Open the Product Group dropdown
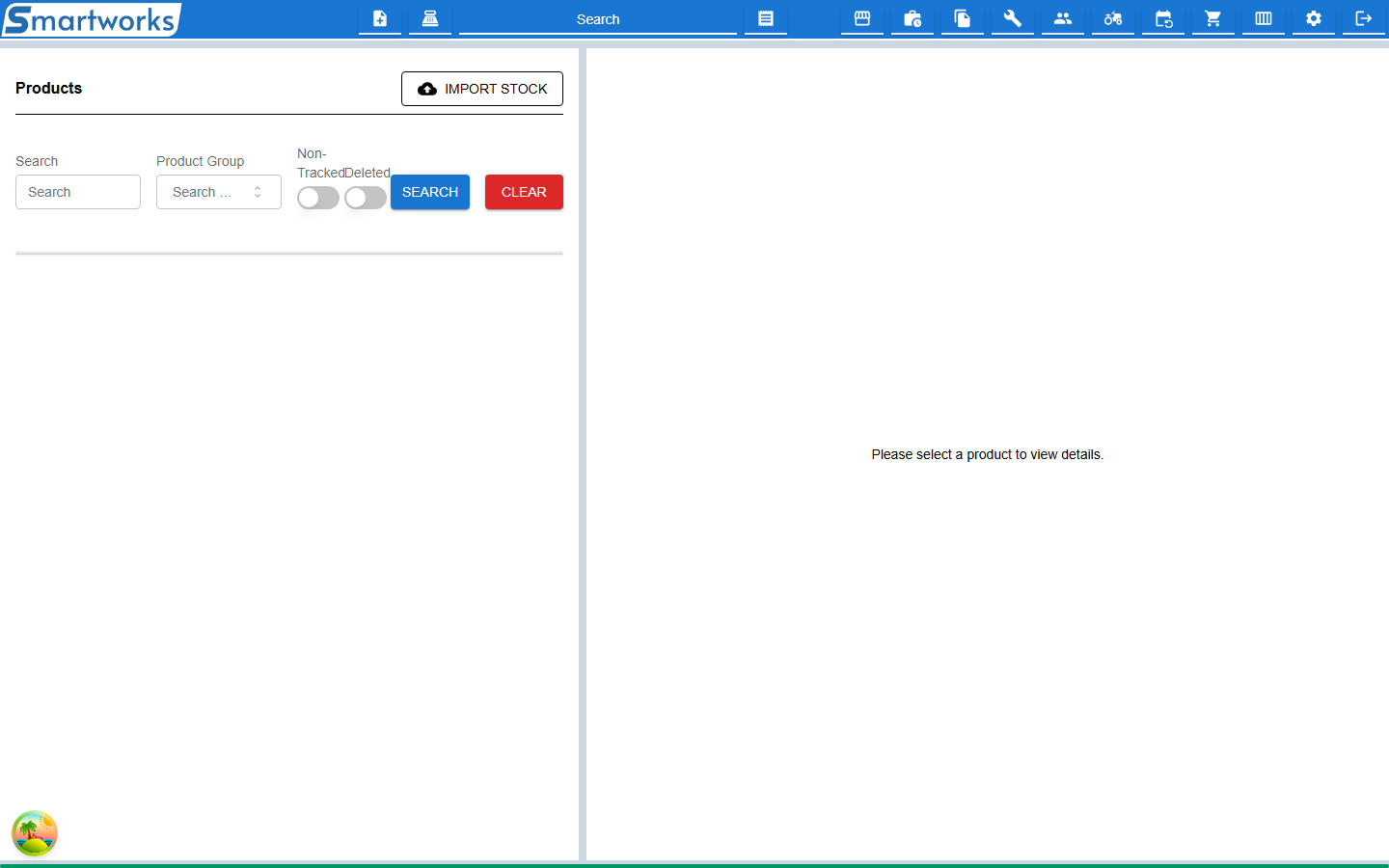 click(219, 192)
